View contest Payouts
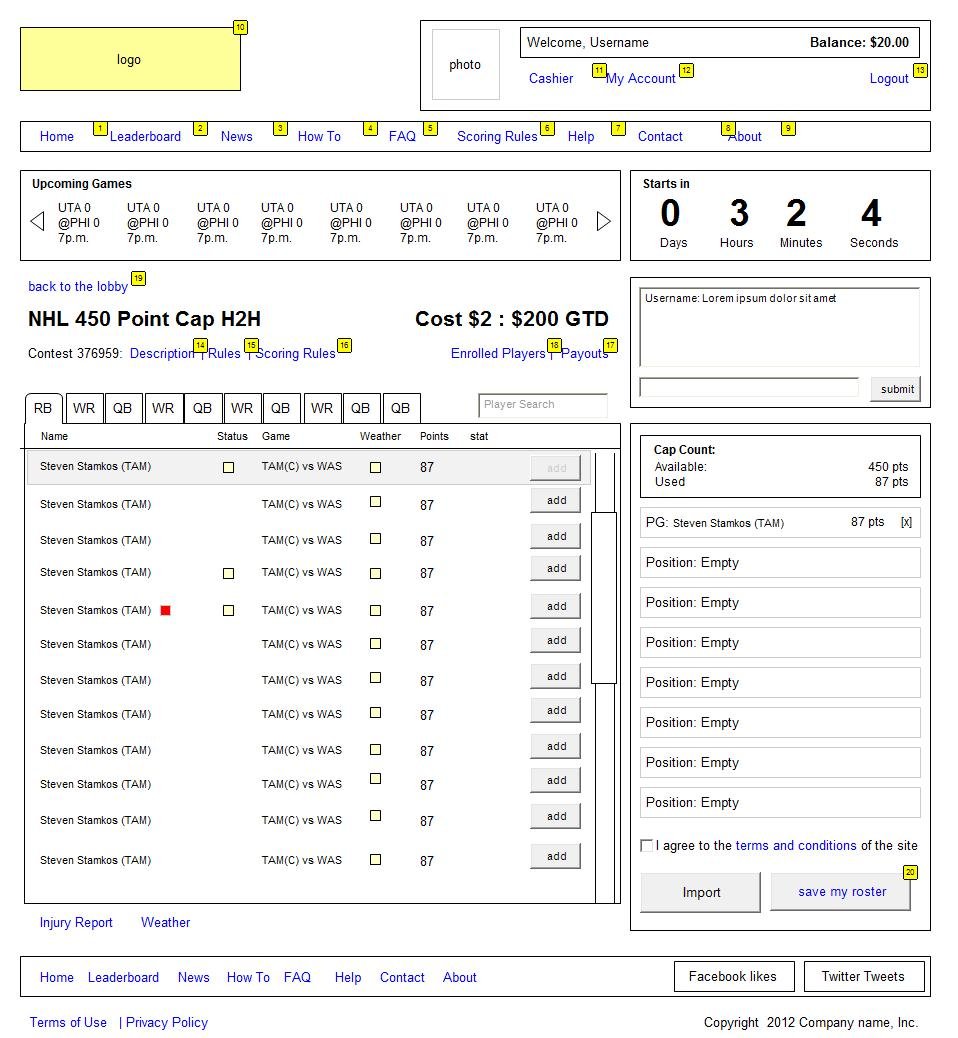The width and height of the screenshot is (958, 1038). tap(584, 354)
